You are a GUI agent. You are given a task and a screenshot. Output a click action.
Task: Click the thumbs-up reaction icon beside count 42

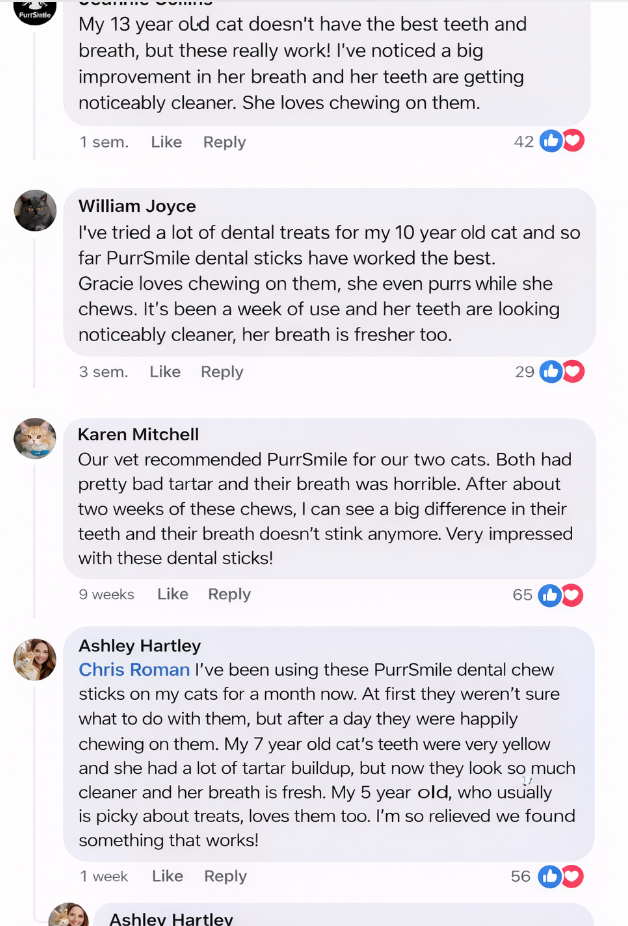point(549,141)
